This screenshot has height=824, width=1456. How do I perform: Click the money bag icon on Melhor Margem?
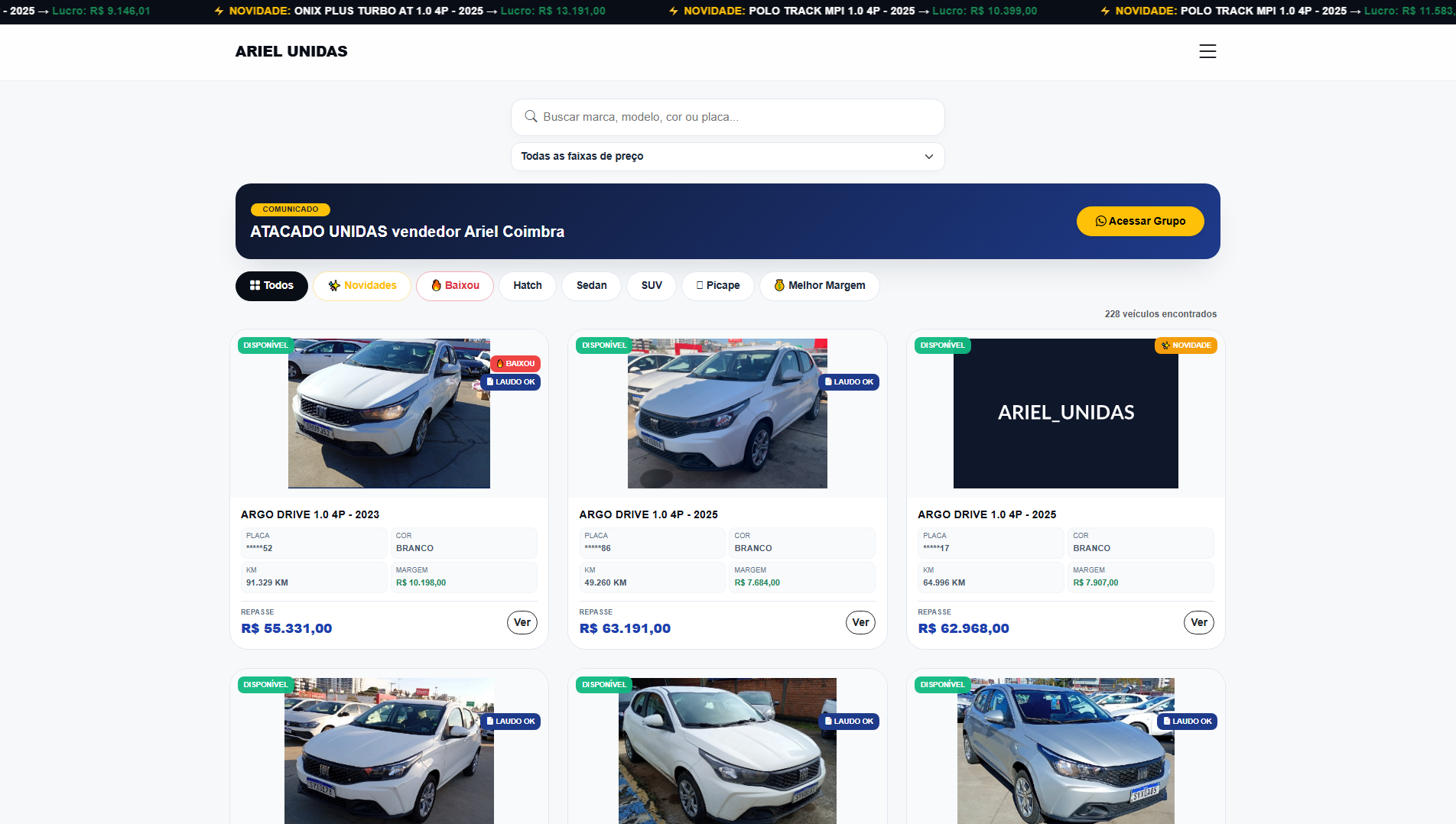click(x=779, y=285)
